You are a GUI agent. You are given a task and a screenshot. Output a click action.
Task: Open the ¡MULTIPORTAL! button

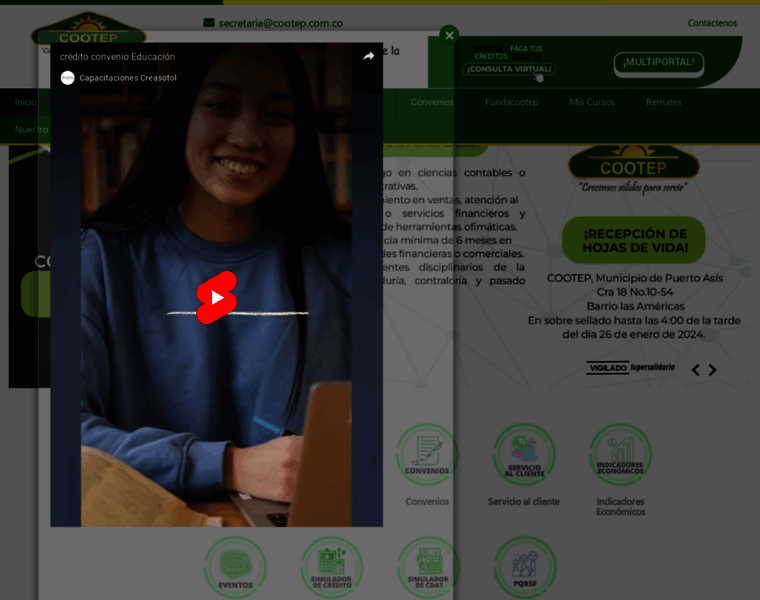point(659,63)
